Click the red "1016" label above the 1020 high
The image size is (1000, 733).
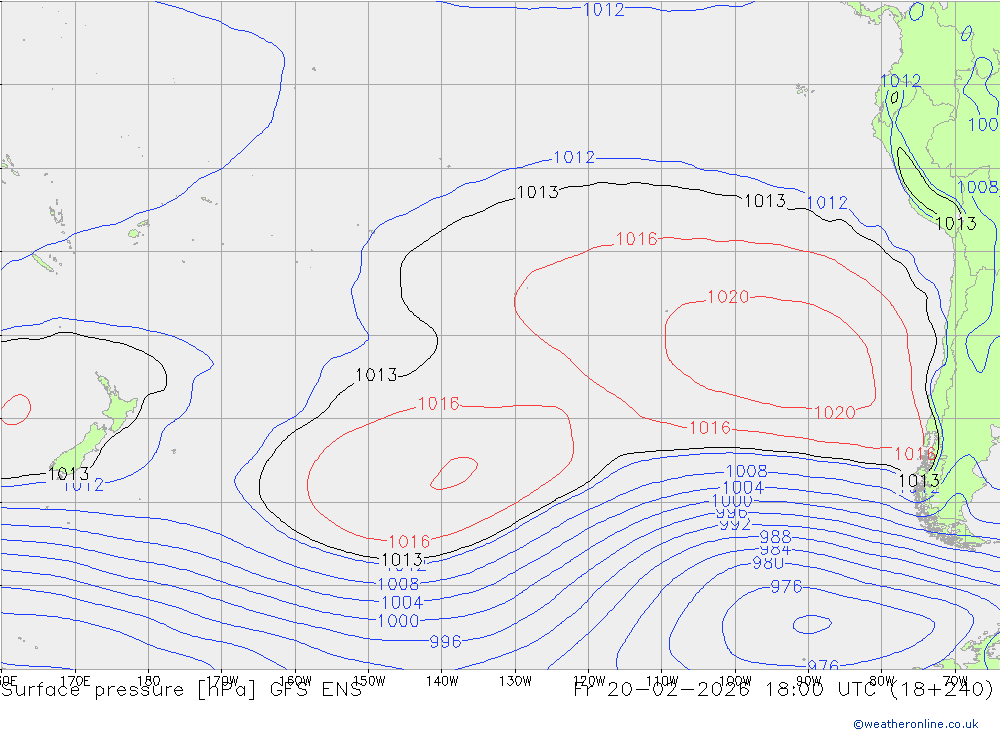pos(636,239)
